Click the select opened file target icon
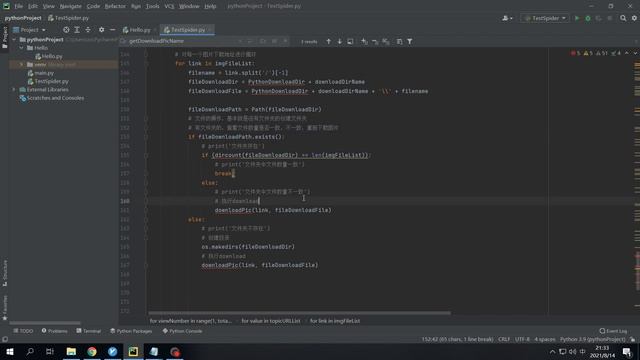The height and width of the screenshot is (360, 640). [x=66, y=30]
